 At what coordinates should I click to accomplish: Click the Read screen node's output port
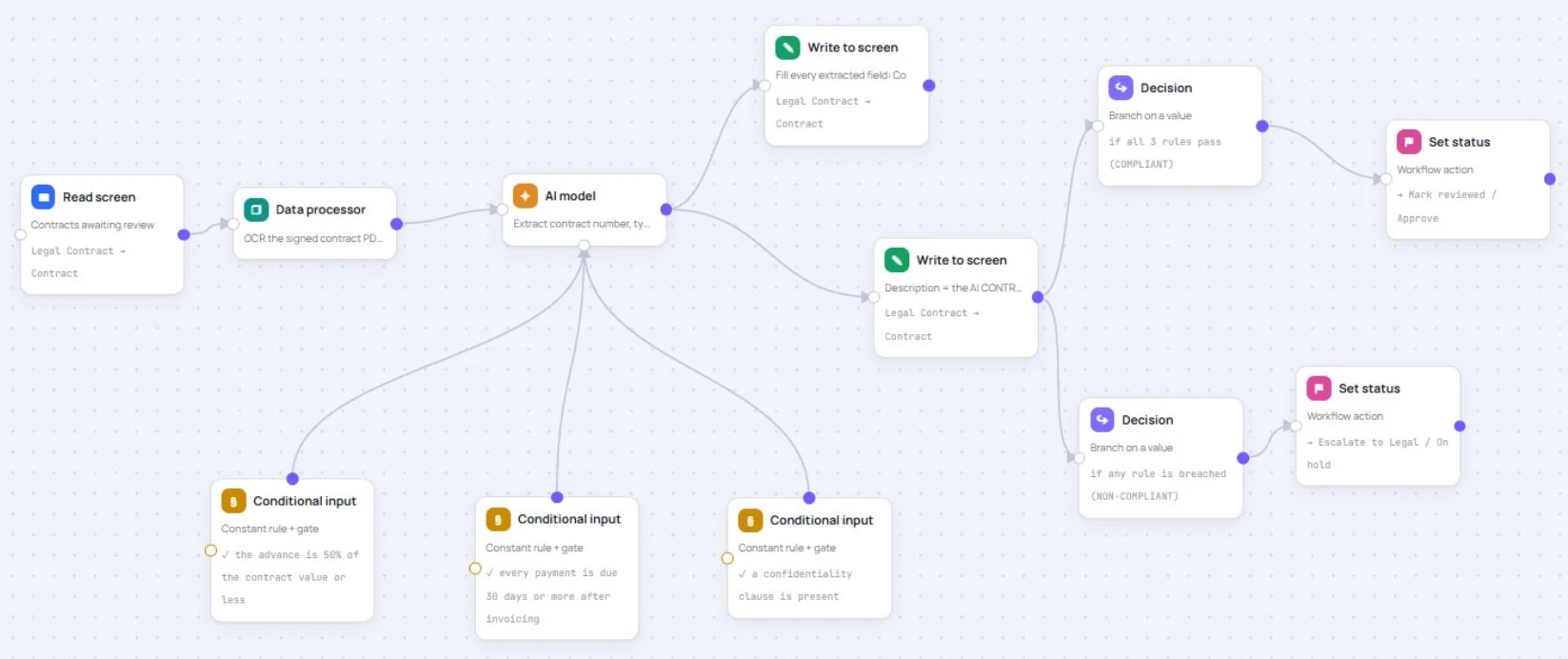click(184, 234)
